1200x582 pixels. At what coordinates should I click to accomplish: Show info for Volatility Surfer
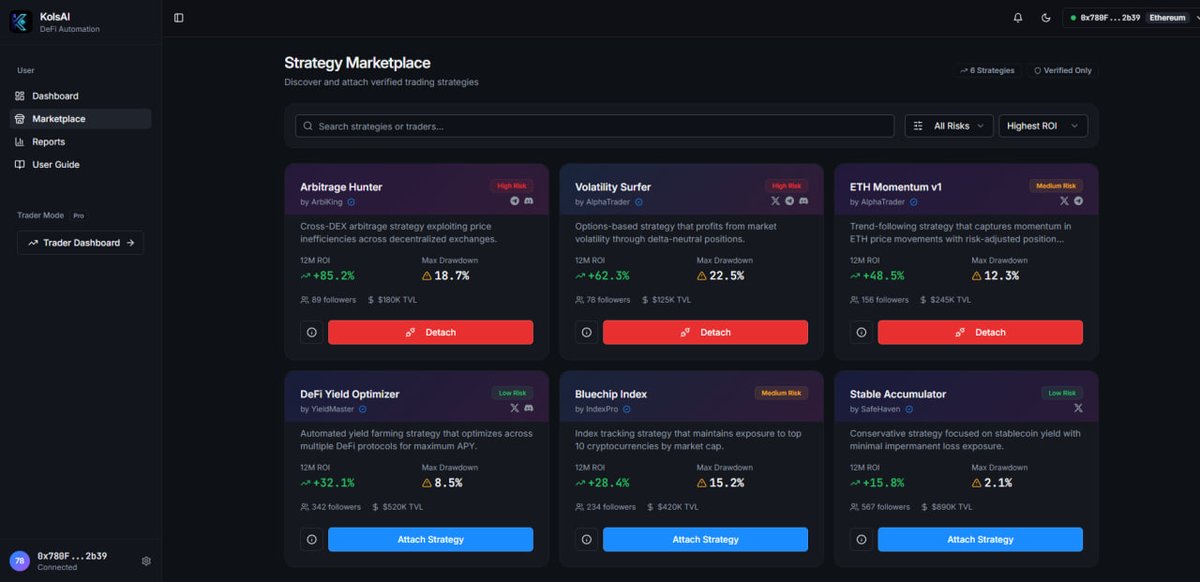click(586, 332)
